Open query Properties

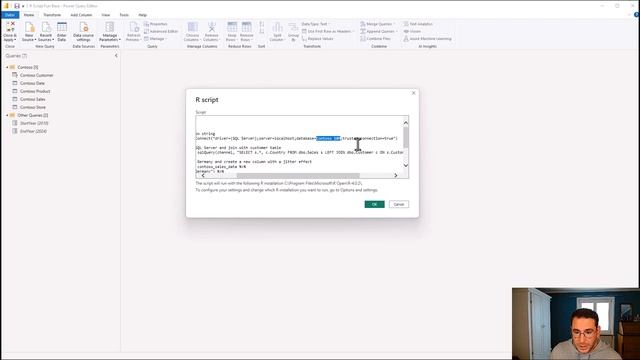(156, 24)
